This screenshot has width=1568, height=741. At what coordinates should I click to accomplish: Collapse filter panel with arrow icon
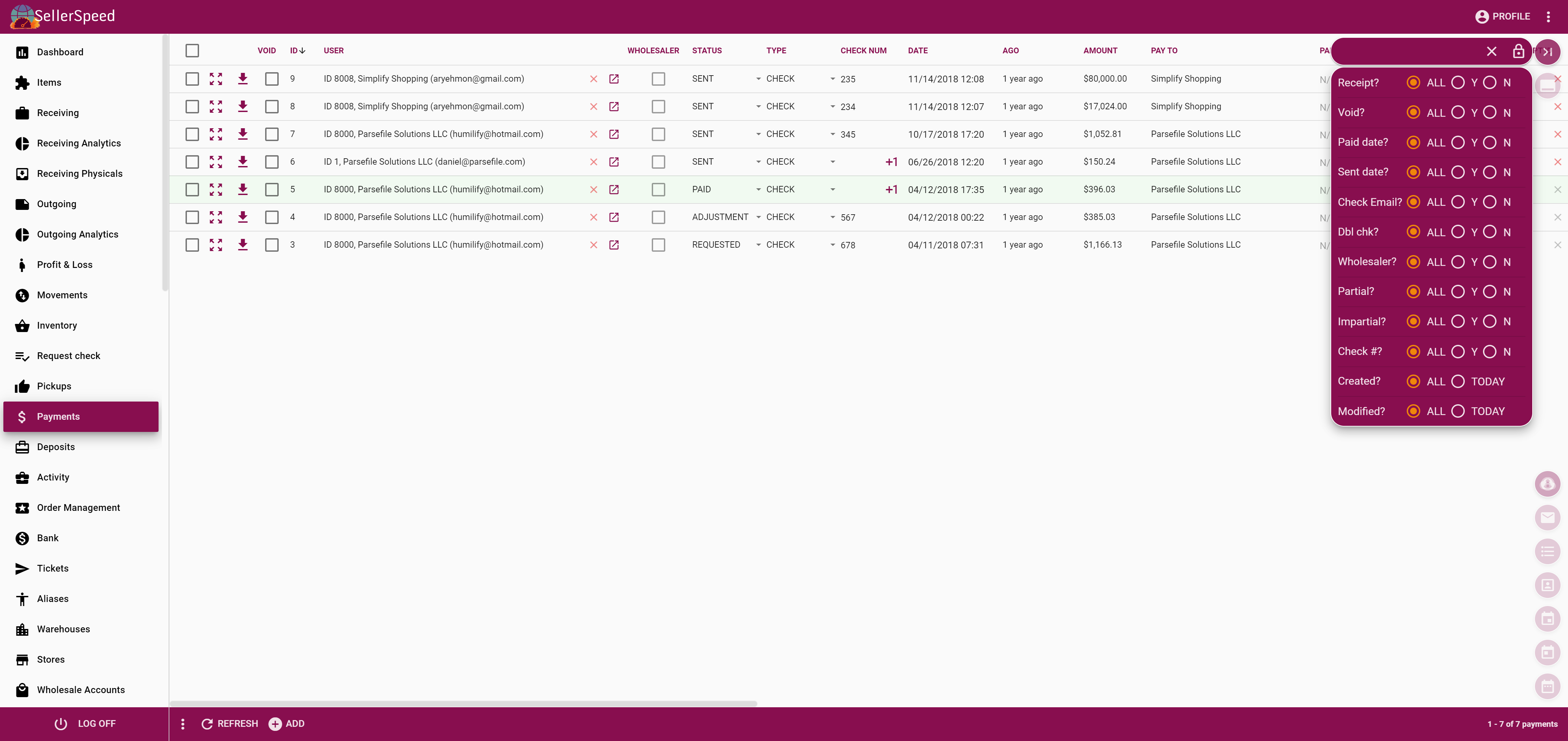coord(1547,52)
